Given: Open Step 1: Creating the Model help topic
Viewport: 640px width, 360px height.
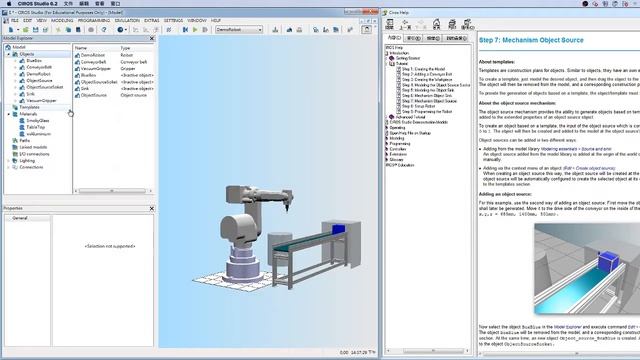Looking at the screenshot, I should pos(423,69).
